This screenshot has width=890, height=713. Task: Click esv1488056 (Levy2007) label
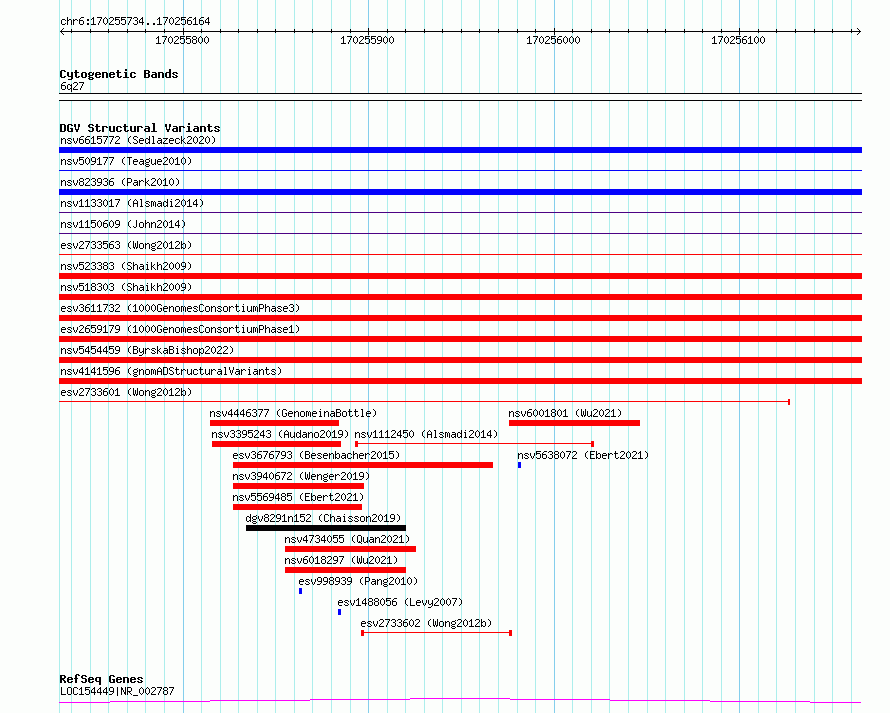(400, 602)
